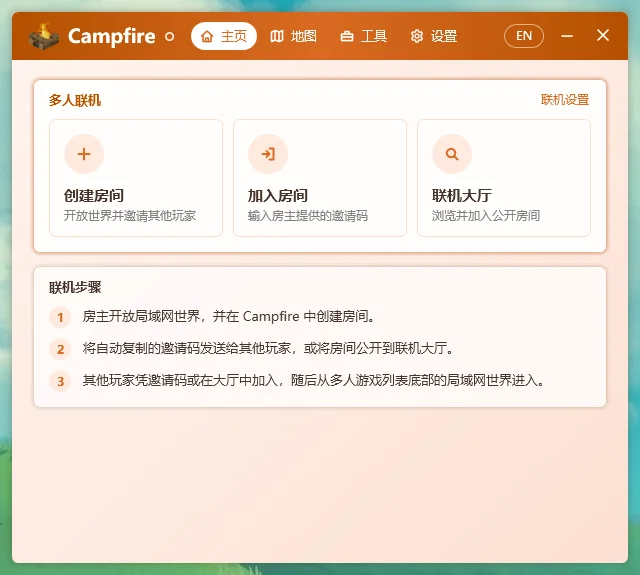Click the status circle next to Campfire
640x575 pixels.
coord(170,37)
